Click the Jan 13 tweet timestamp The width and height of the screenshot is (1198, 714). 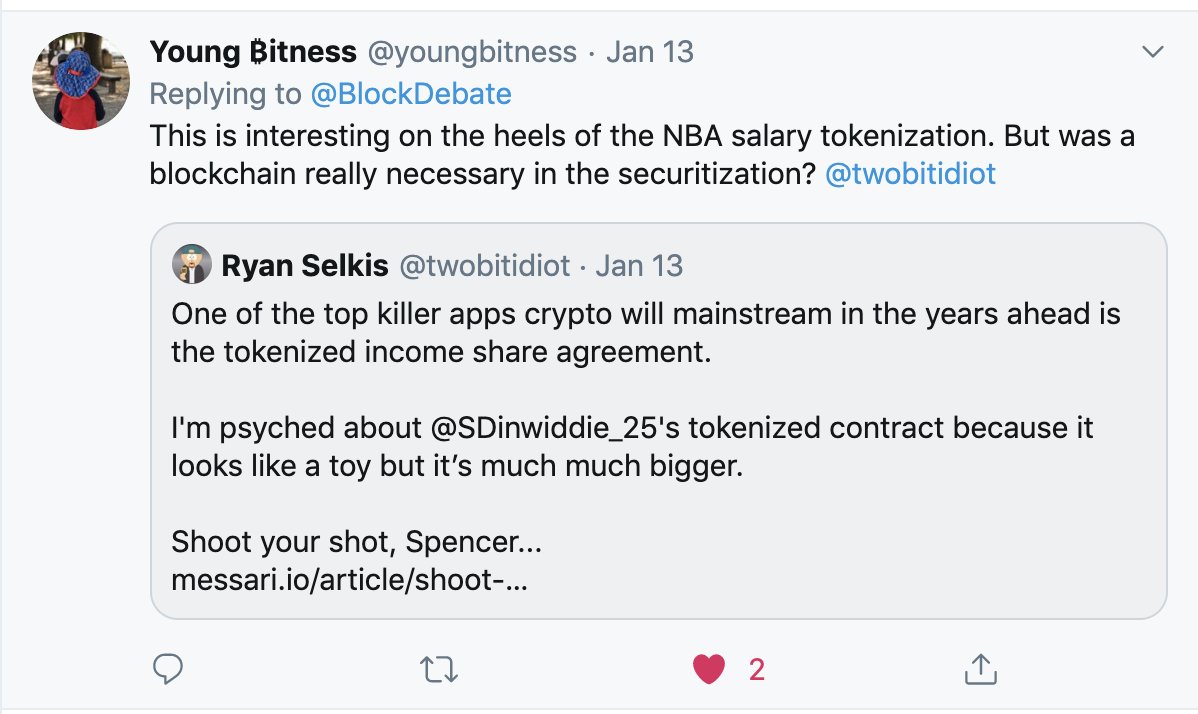point(649,52)
